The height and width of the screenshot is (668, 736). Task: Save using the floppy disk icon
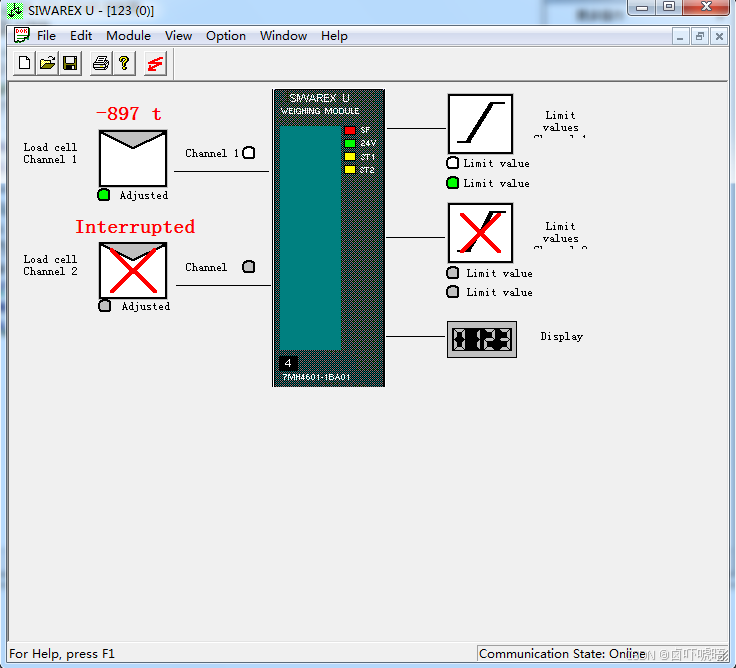70,63
